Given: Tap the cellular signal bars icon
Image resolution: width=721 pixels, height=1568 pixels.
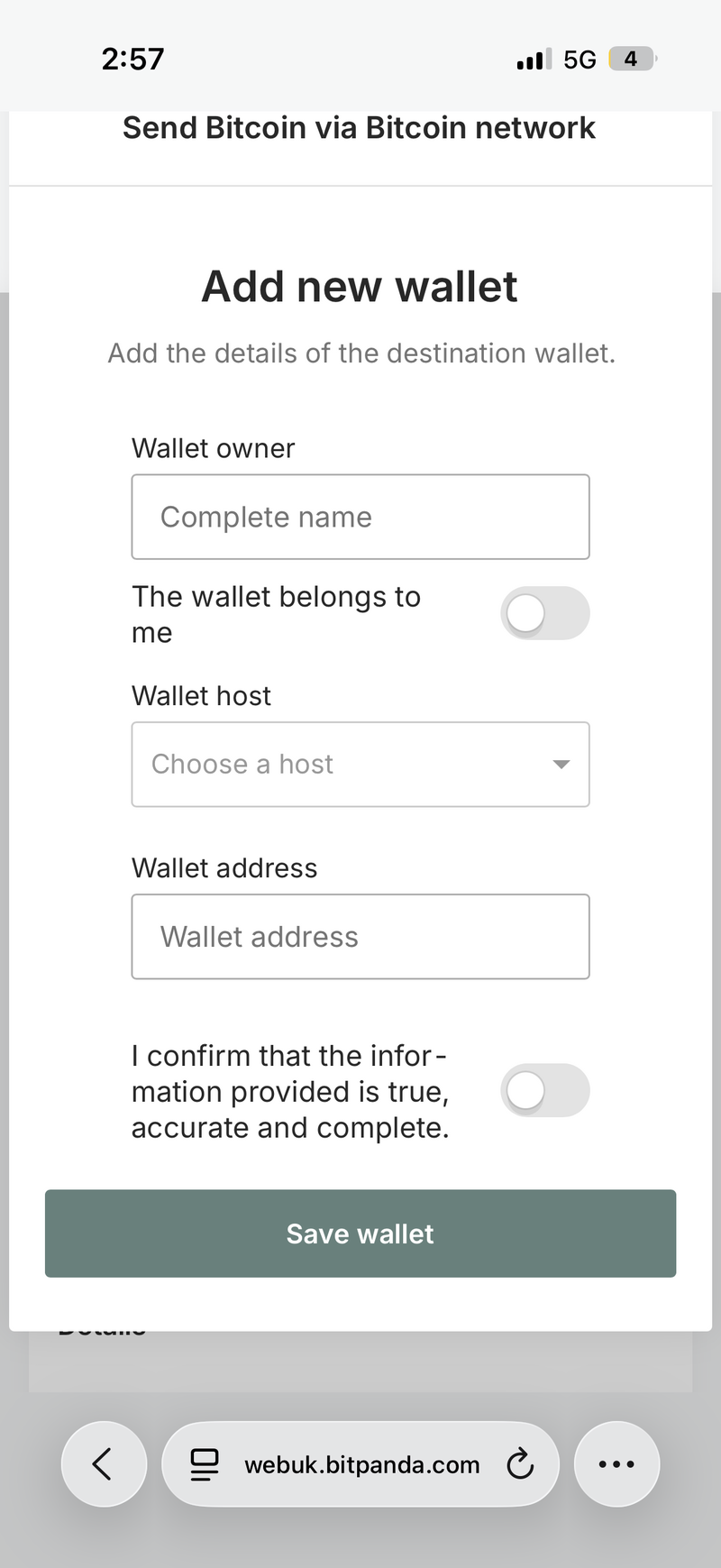Looking at the screenshot, I should coord(534,60).
